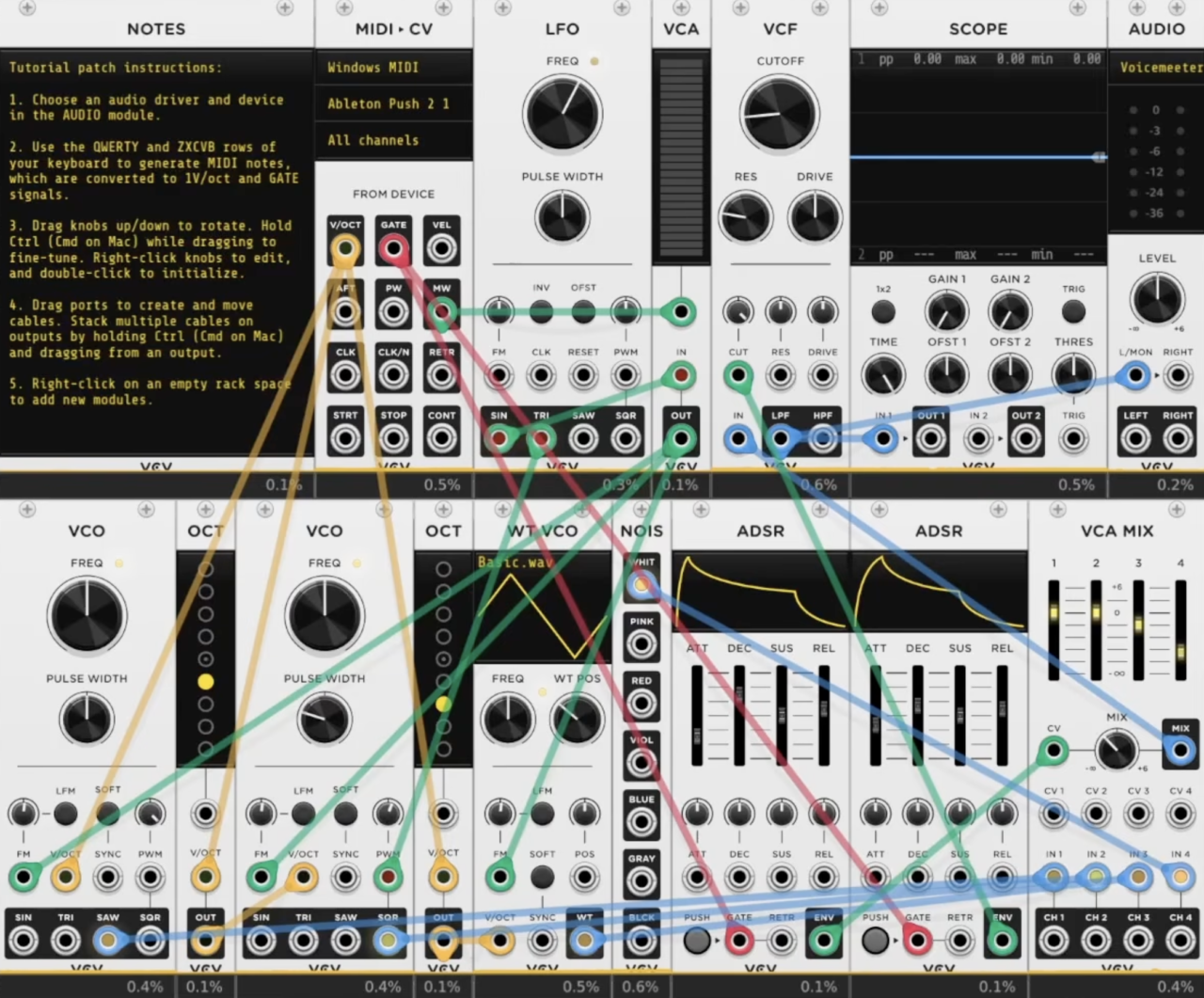Click the GATE output port on MIDI-CV
1204x998 pixels.
(393, 249)
